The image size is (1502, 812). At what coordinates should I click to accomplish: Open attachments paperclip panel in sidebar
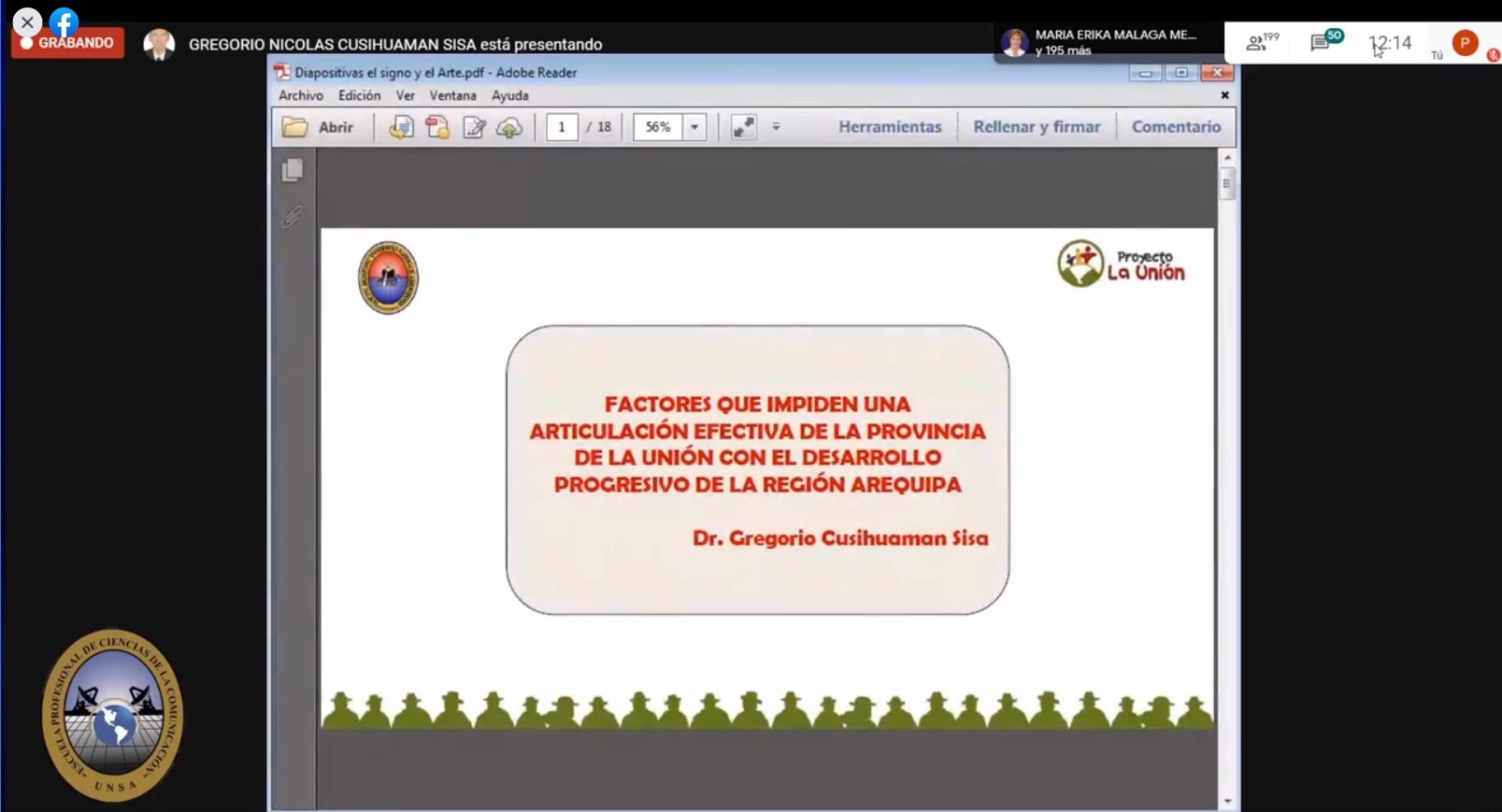(293, 217)
